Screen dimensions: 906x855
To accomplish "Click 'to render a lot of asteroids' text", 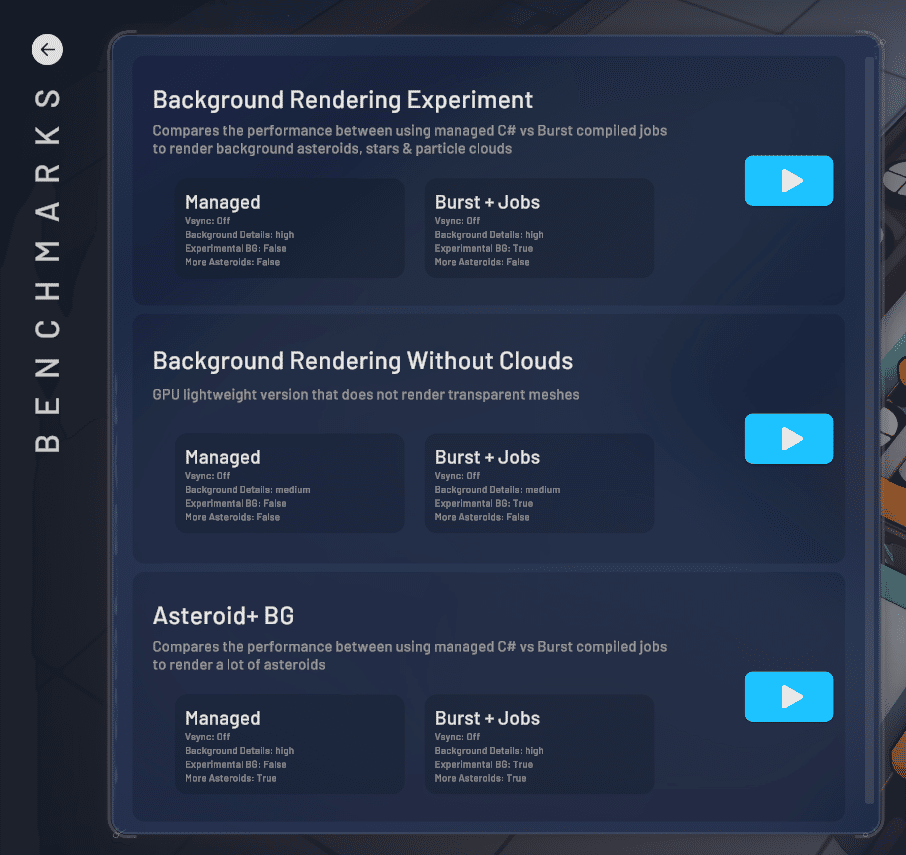I will tap(239, 665).
